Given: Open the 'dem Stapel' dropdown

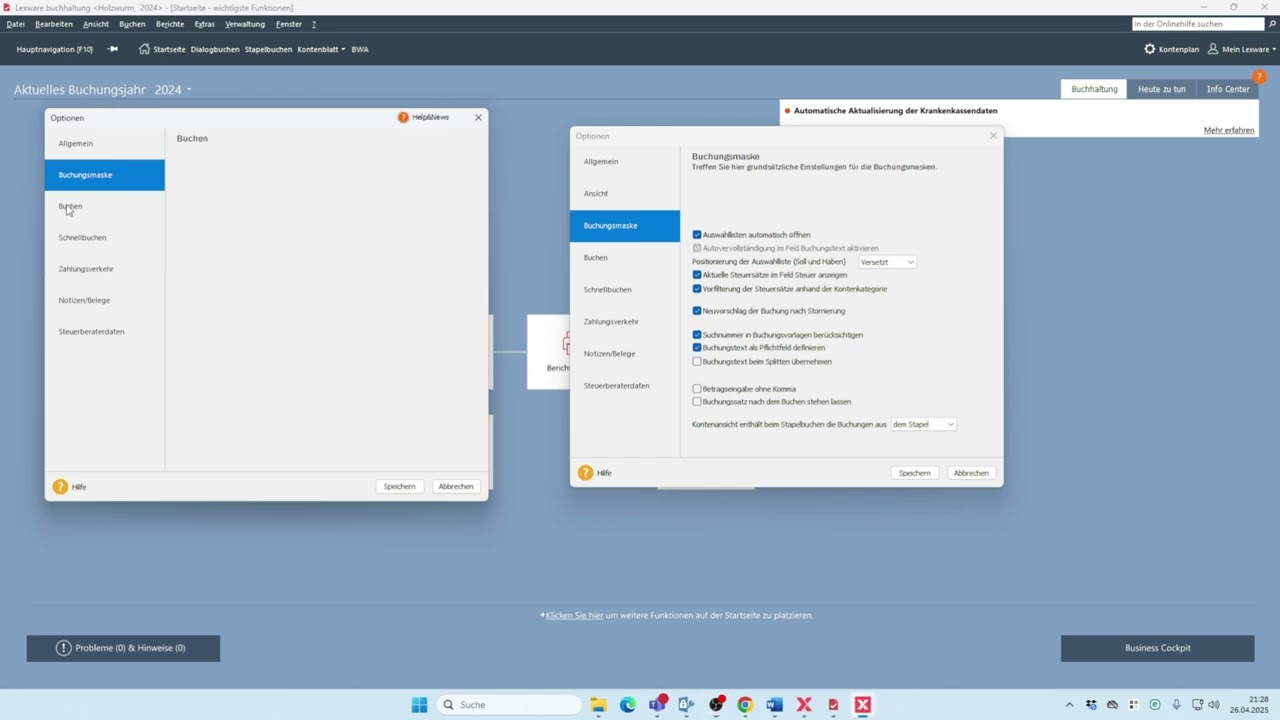Looking at the screenshot, I should (923, 425).
